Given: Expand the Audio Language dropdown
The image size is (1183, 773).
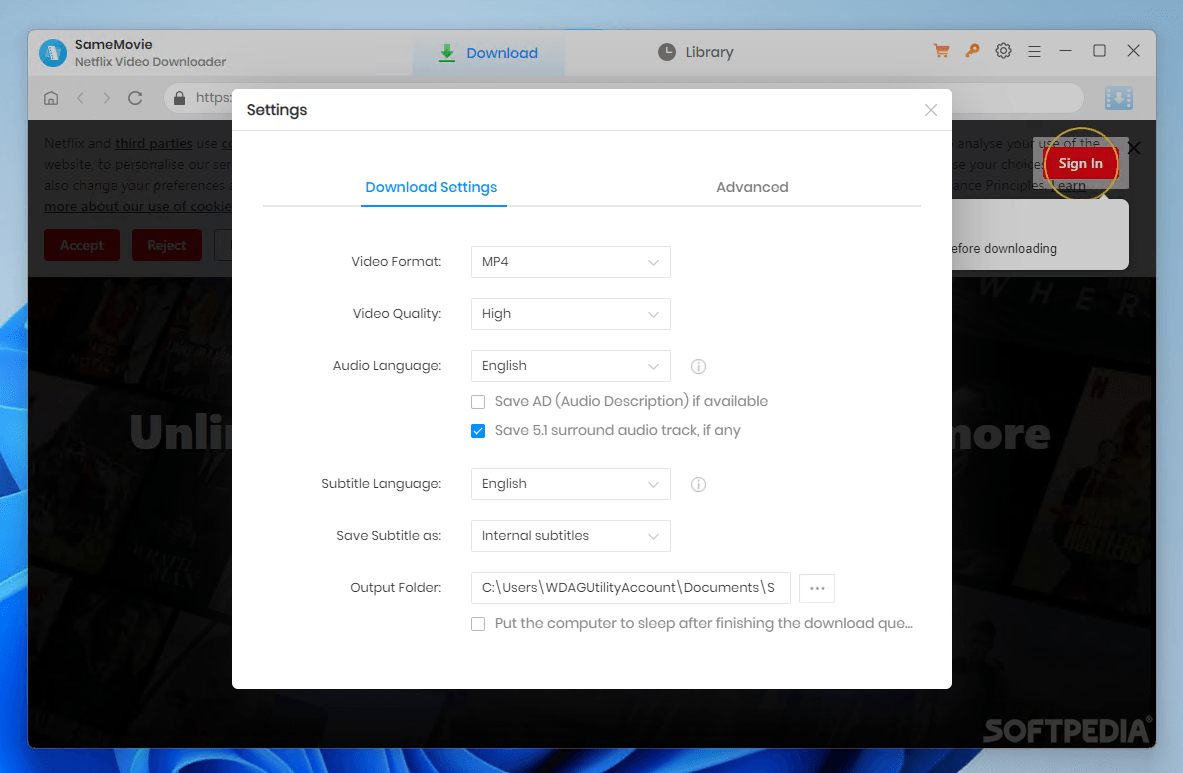Looking at the screenshot, I should (x=570, y=366).
